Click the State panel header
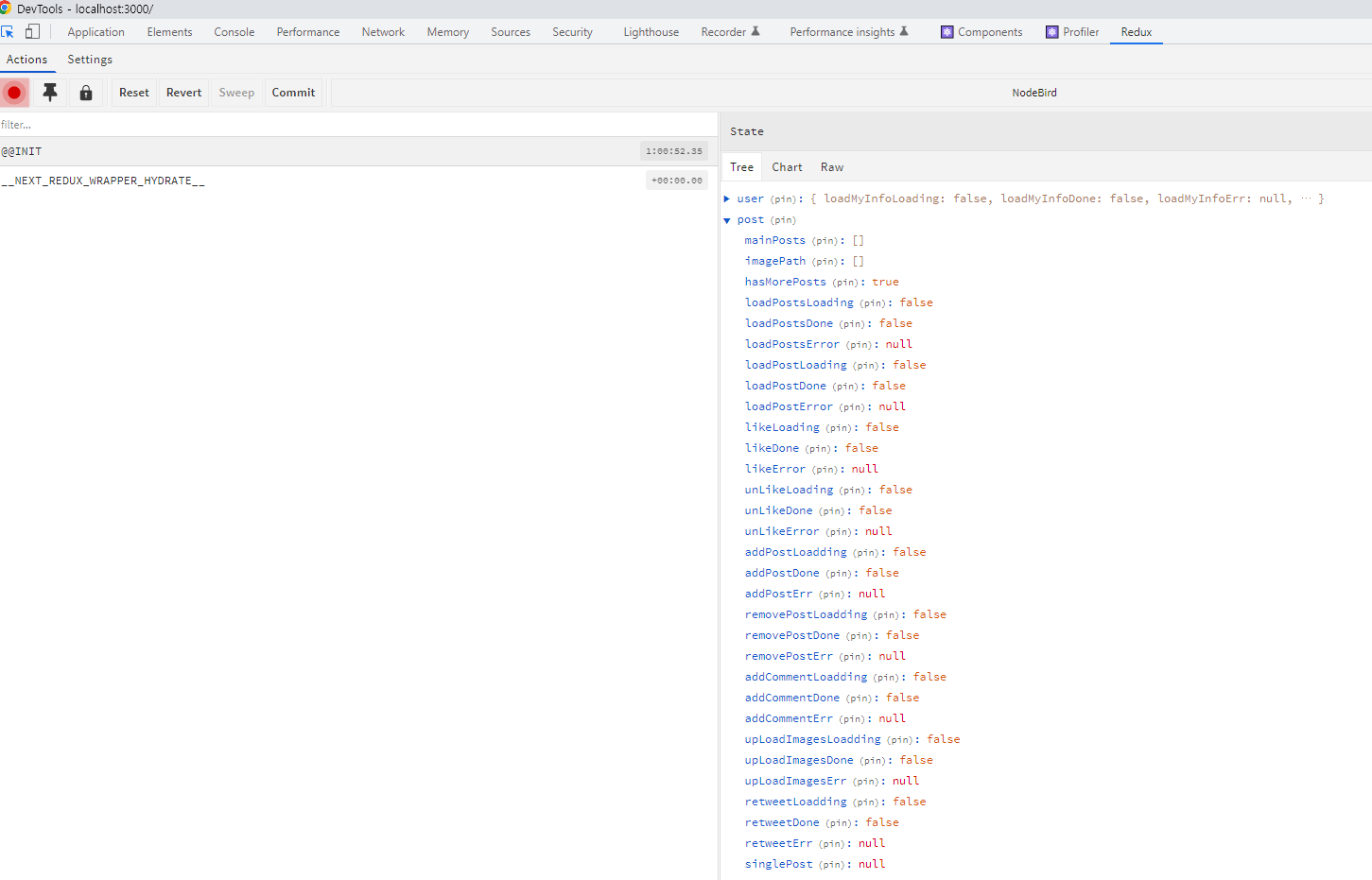The height and width of the screenshot is (880, 1372). click(1046, 131)
